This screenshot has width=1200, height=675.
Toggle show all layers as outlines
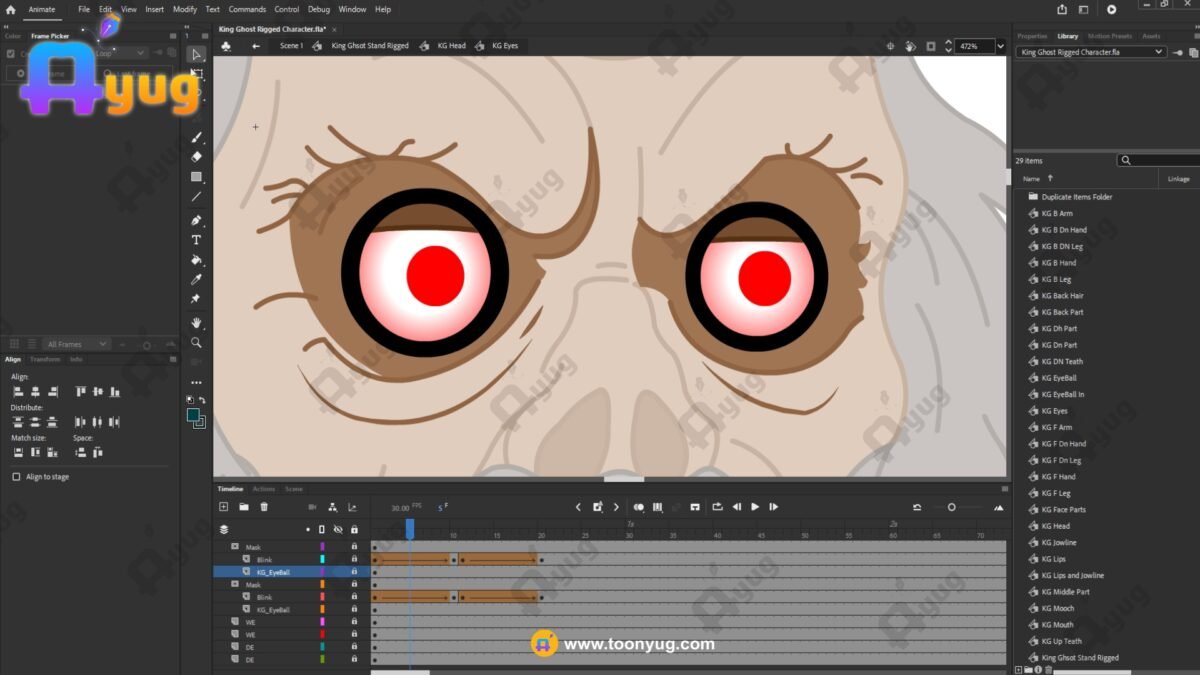tap(322, 529)
